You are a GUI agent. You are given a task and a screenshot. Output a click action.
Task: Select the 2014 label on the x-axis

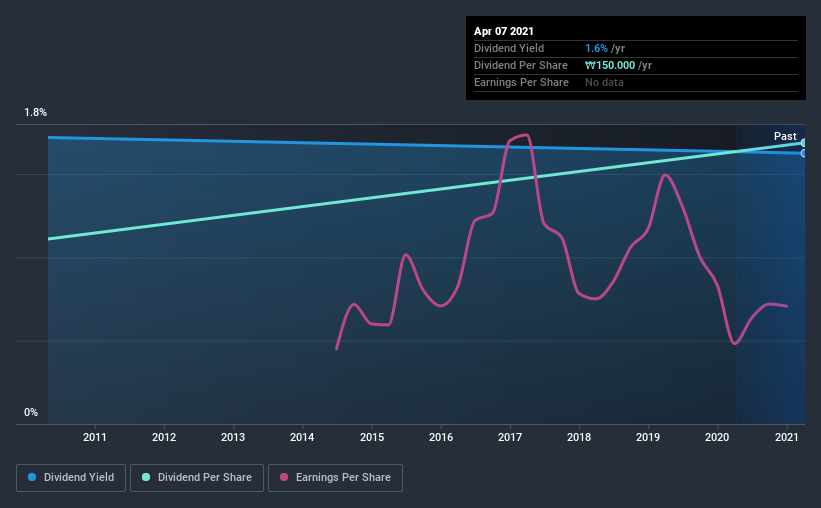[x=302, y=437]
